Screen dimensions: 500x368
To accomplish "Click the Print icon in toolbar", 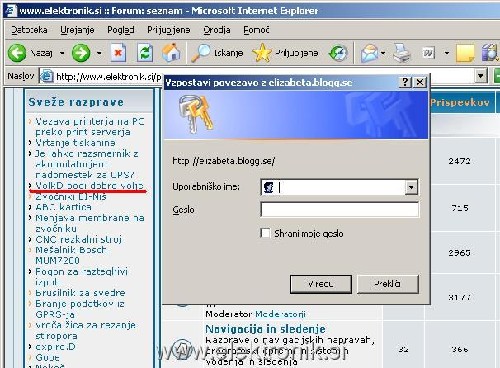I will (x=402, y=53).
